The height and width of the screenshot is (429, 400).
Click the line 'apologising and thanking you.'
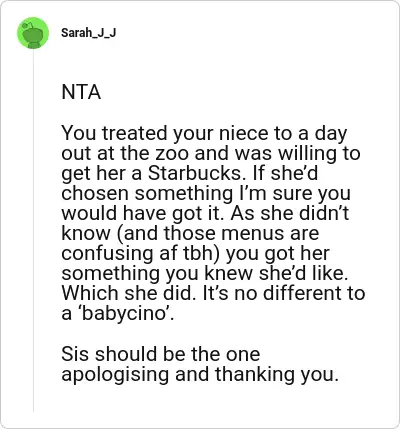click(200, 374)
